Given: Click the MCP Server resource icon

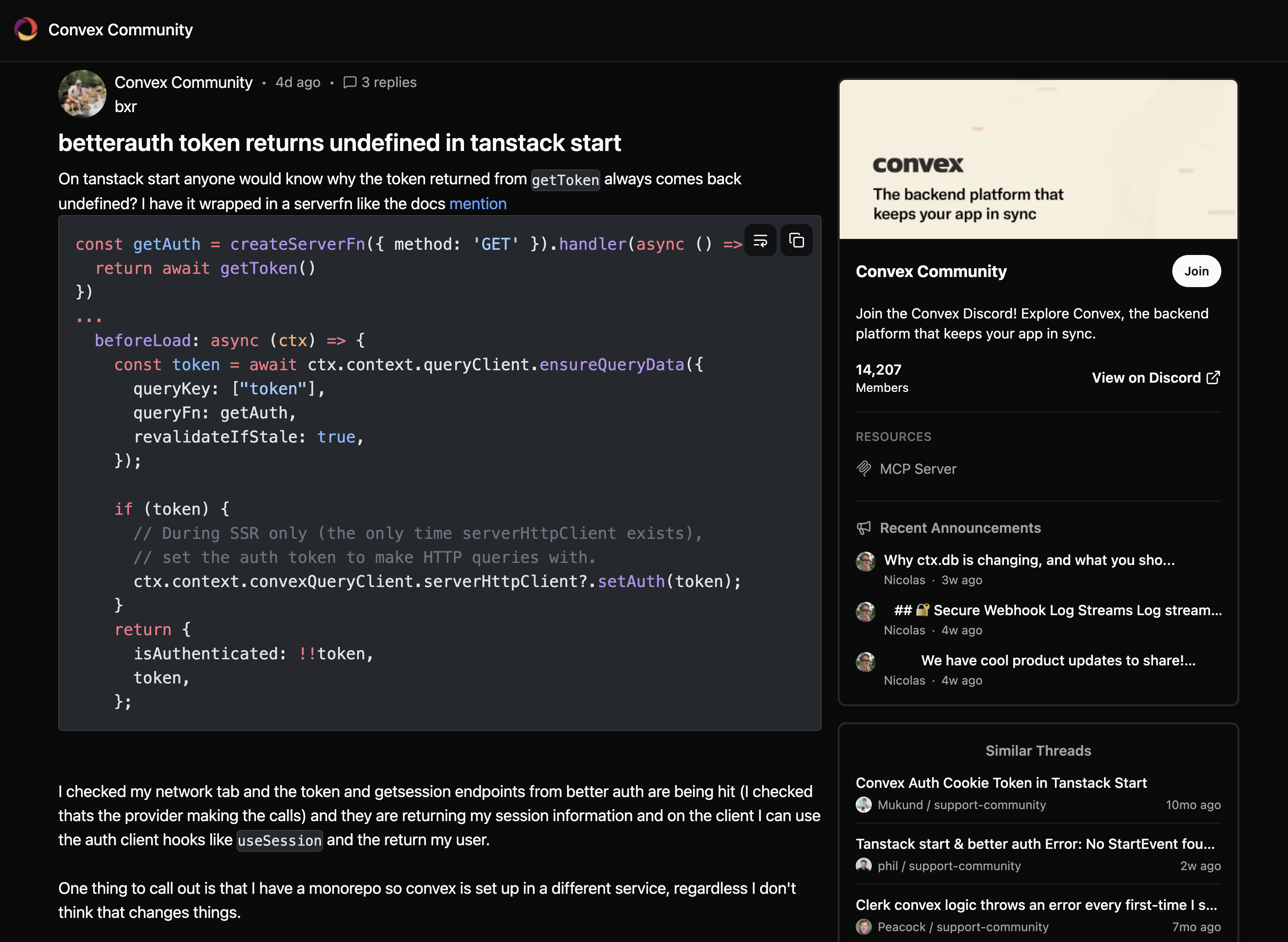Looking at the screenshot, I should tap(864, 469).
